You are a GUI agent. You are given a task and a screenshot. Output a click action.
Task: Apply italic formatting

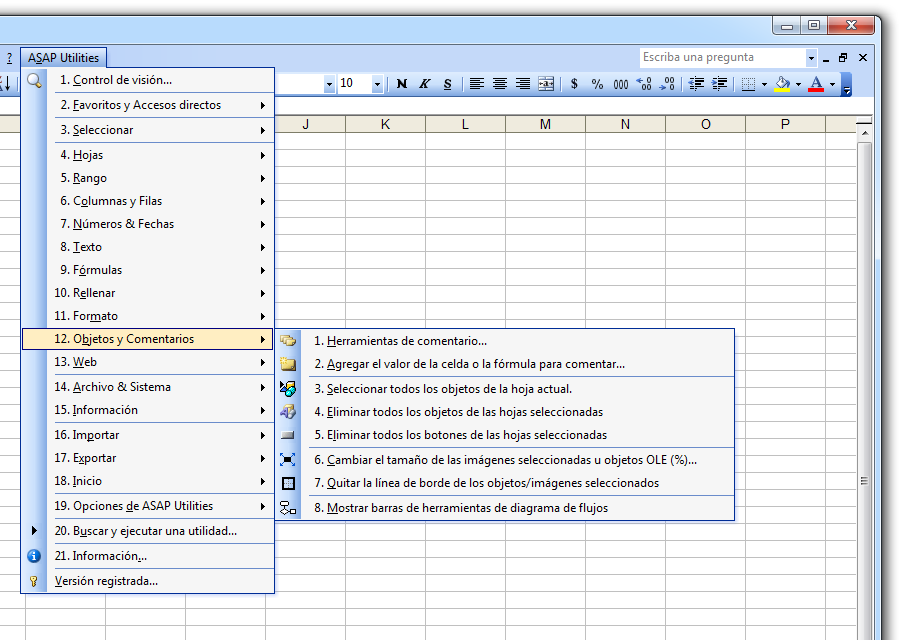[423, 84]
